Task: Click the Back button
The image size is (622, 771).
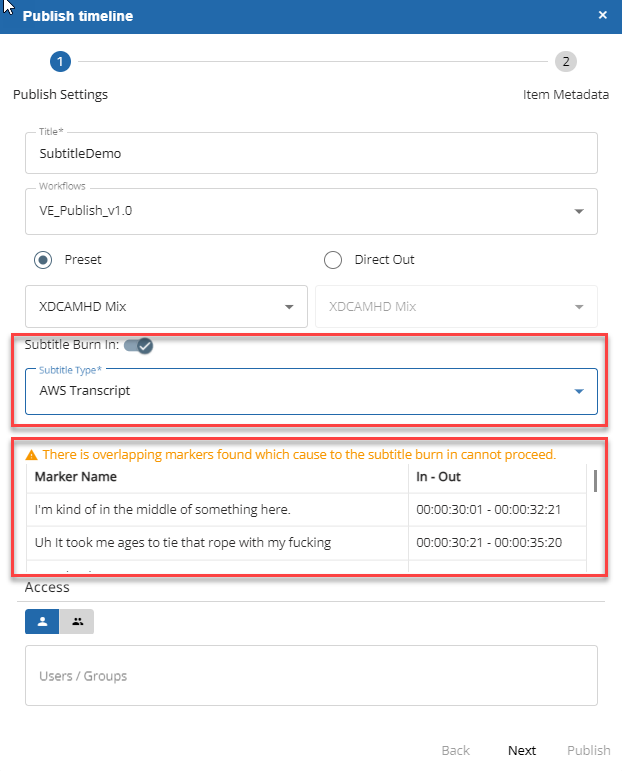Action: pyautogui.click(x=455, y=750)
